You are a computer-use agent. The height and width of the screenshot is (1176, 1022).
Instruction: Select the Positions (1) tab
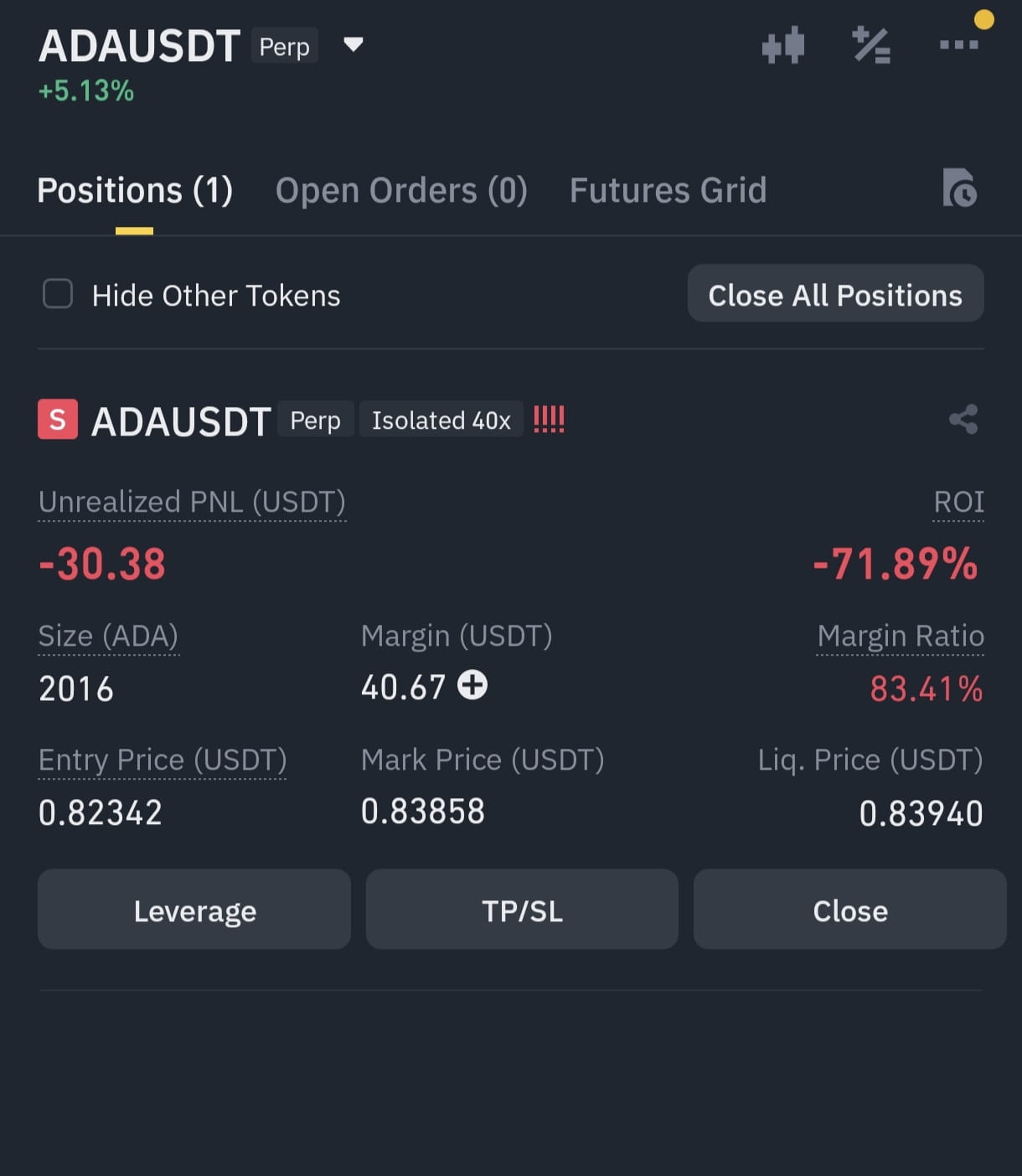tap(135, 190)
